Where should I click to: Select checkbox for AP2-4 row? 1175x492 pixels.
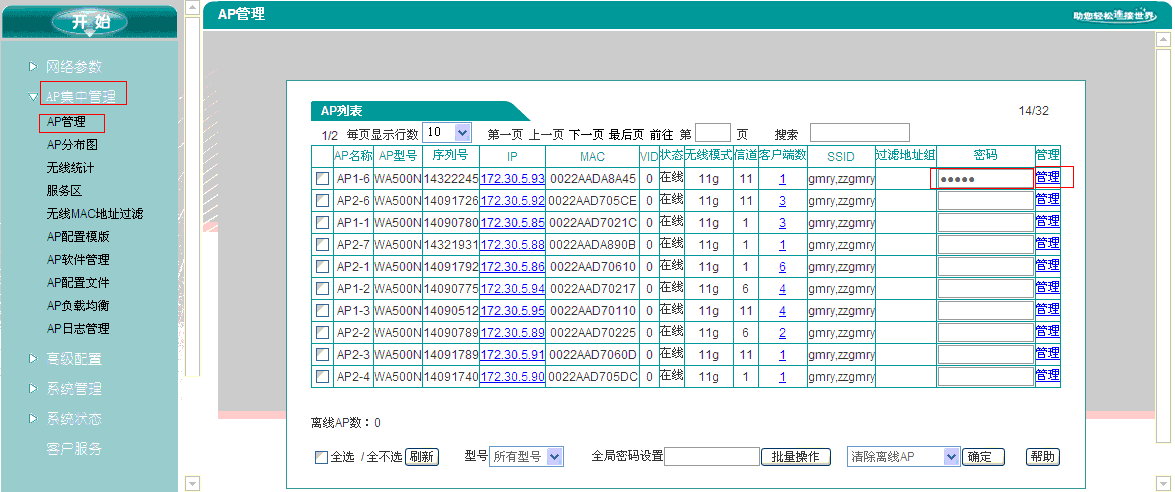322,377
